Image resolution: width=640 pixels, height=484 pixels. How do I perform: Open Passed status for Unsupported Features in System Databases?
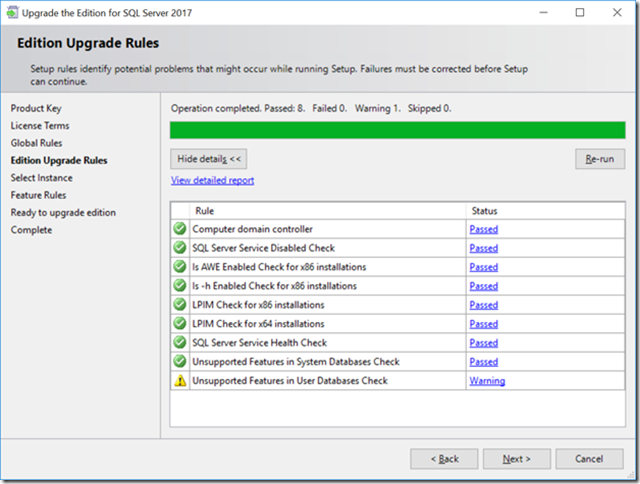point(484,362)
